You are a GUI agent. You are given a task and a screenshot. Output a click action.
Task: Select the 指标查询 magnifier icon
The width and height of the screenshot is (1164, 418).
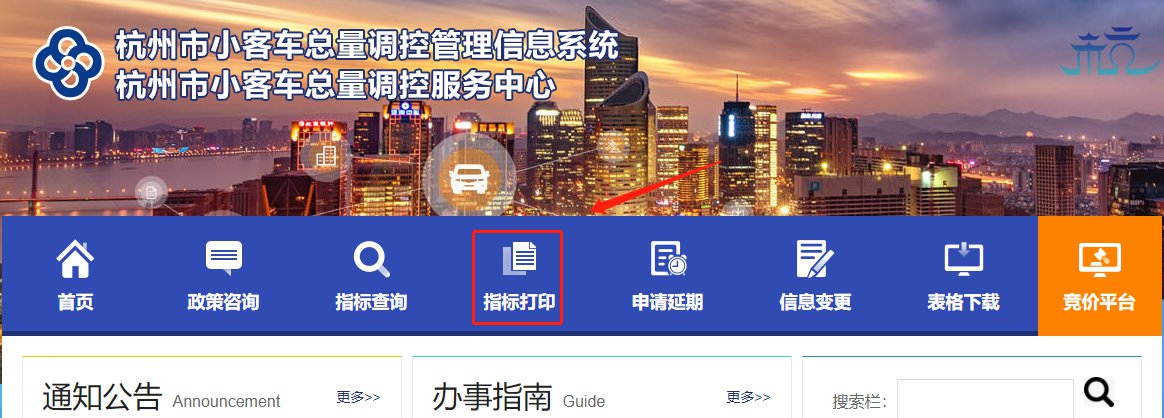(x=371, y=259)
